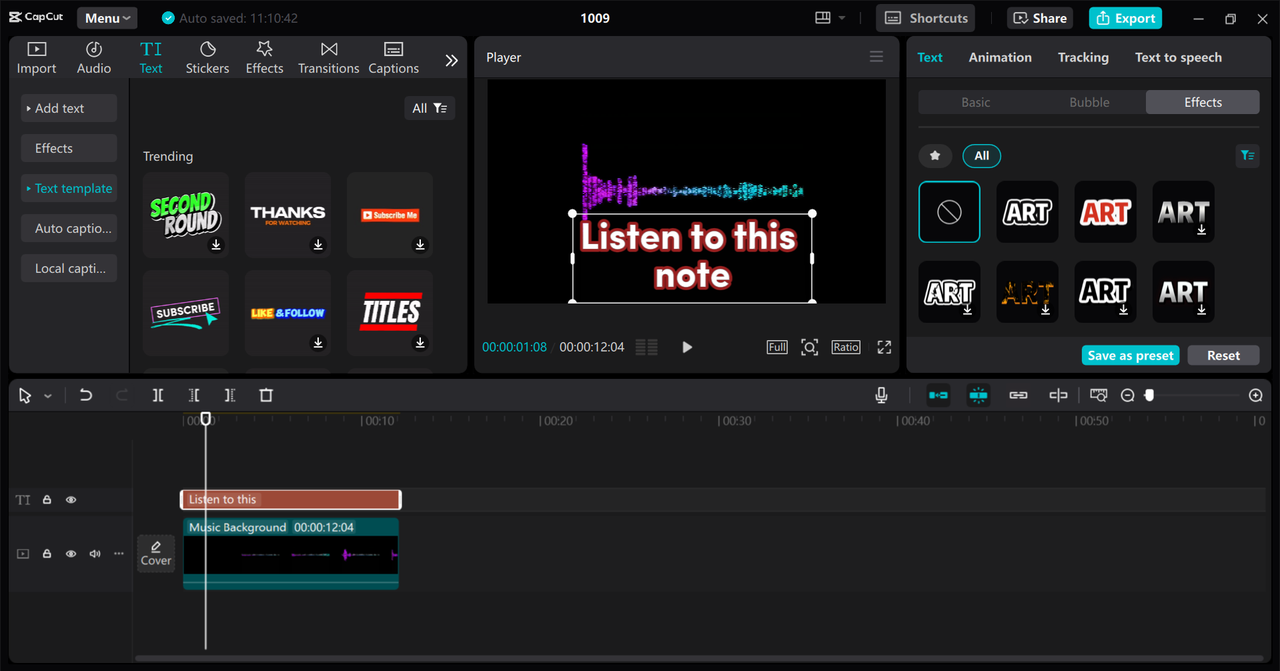Click the Export button
Viewport: 1280px width, 671px height.
tap(1125, 18)
